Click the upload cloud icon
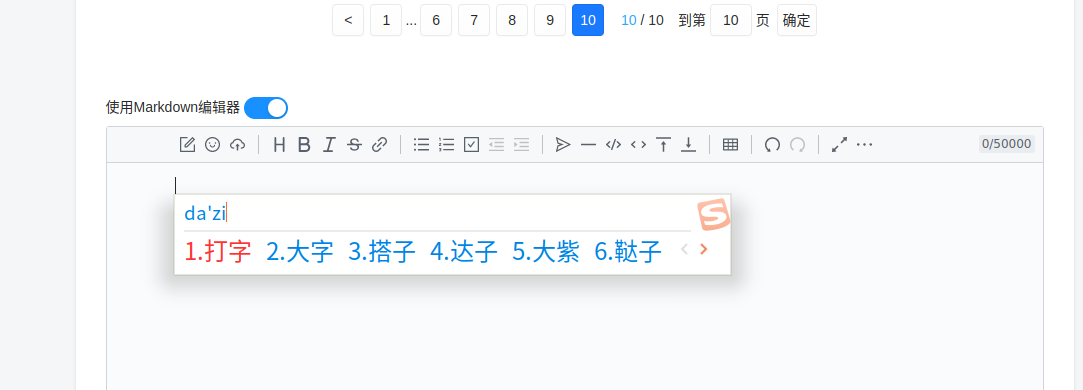1083x390 pixels. pyautogui.click(x=238, y=145)
